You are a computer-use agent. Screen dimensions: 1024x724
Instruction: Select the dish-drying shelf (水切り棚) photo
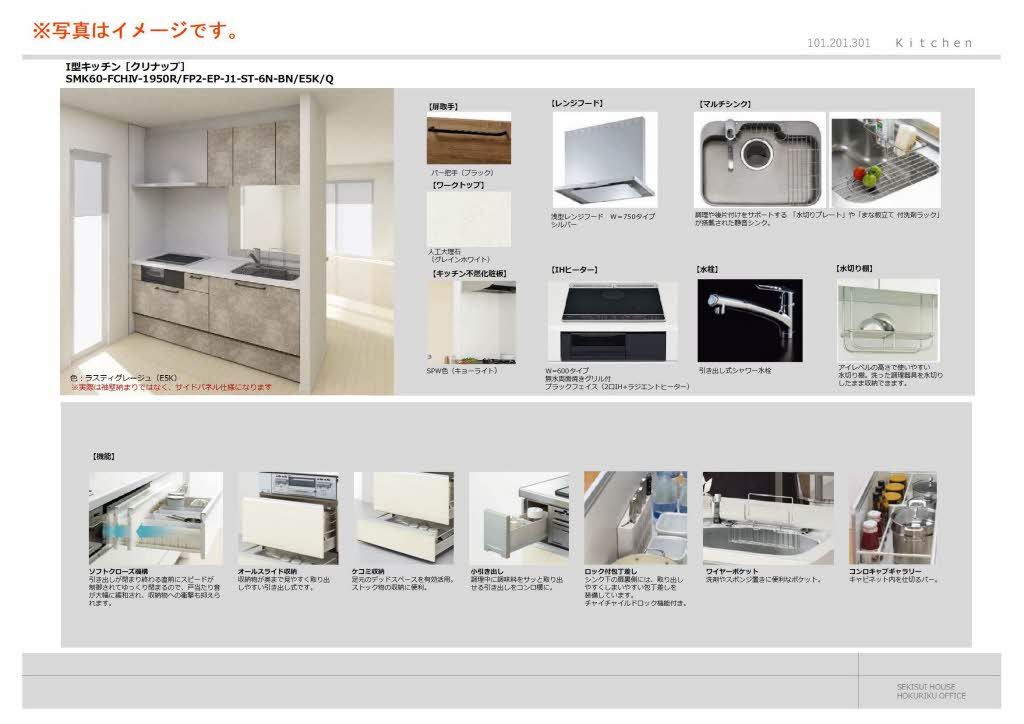[x=888, y=320]
